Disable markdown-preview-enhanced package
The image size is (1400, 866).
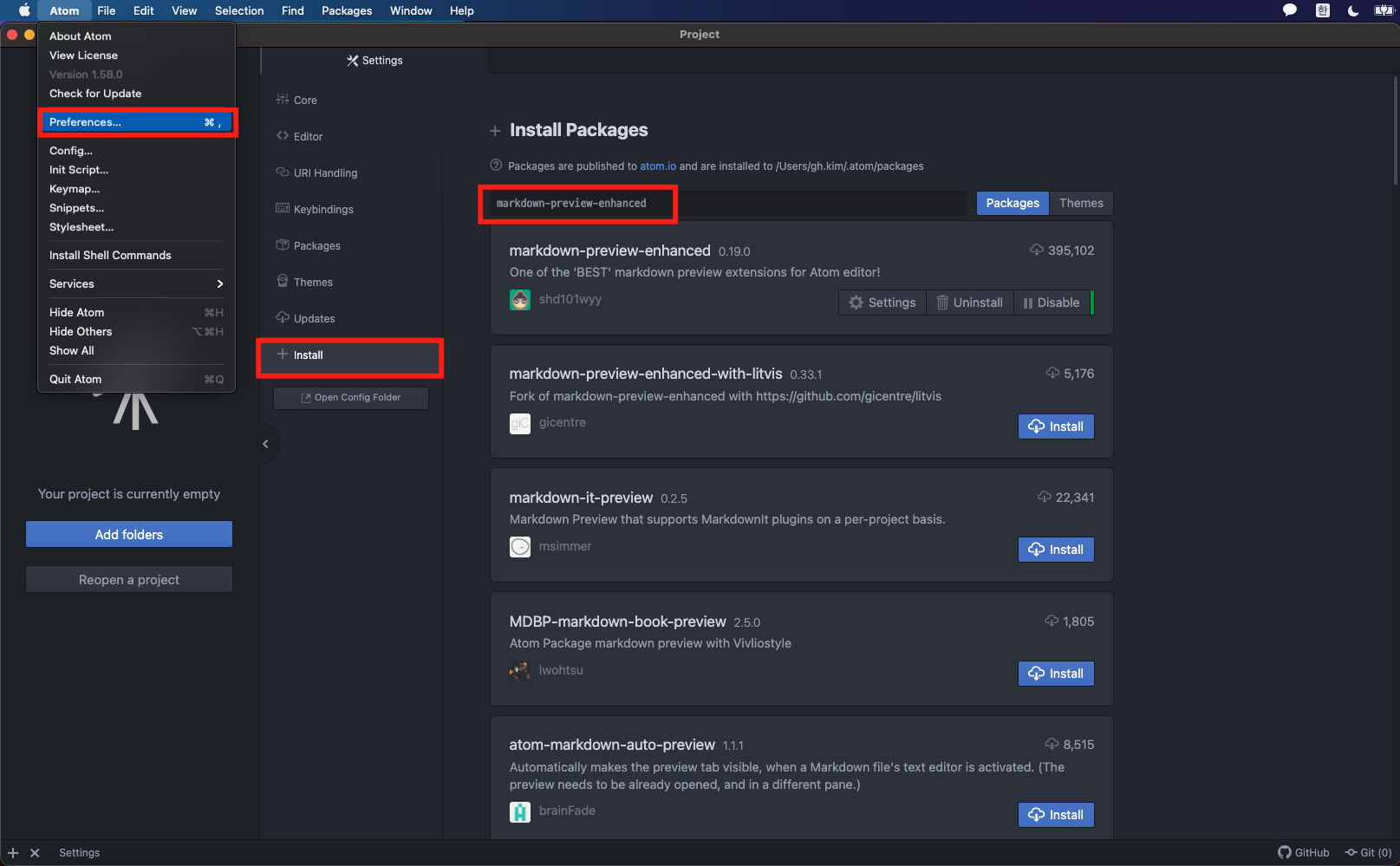tap(1052, 303)
